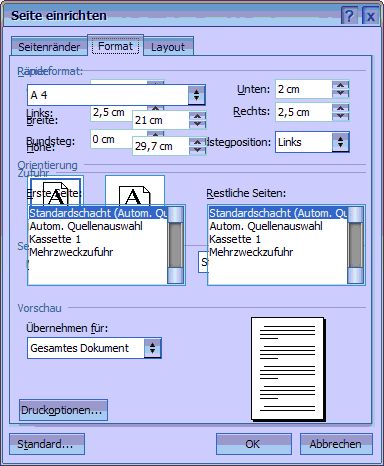This screenshot has width=384, height=466.
Task: Decrease the Unten margin value
Action: 341,93
